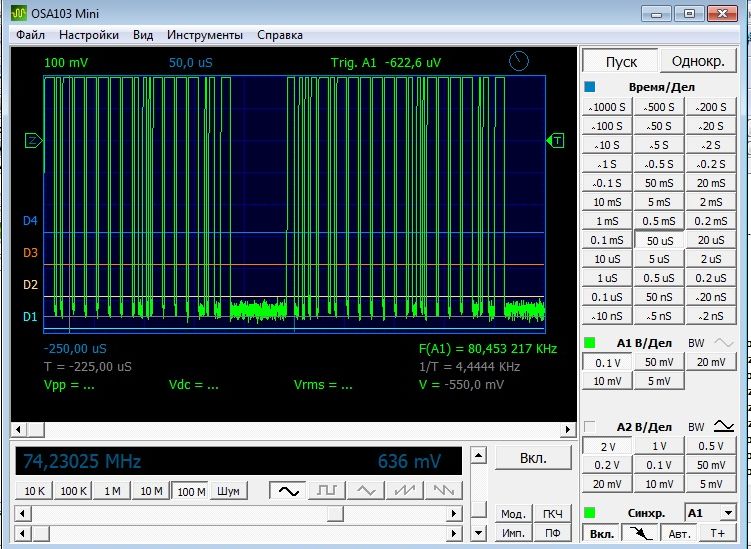
Task: Click the OSA103 Mini title bar icon
Action: click(19, 13)
